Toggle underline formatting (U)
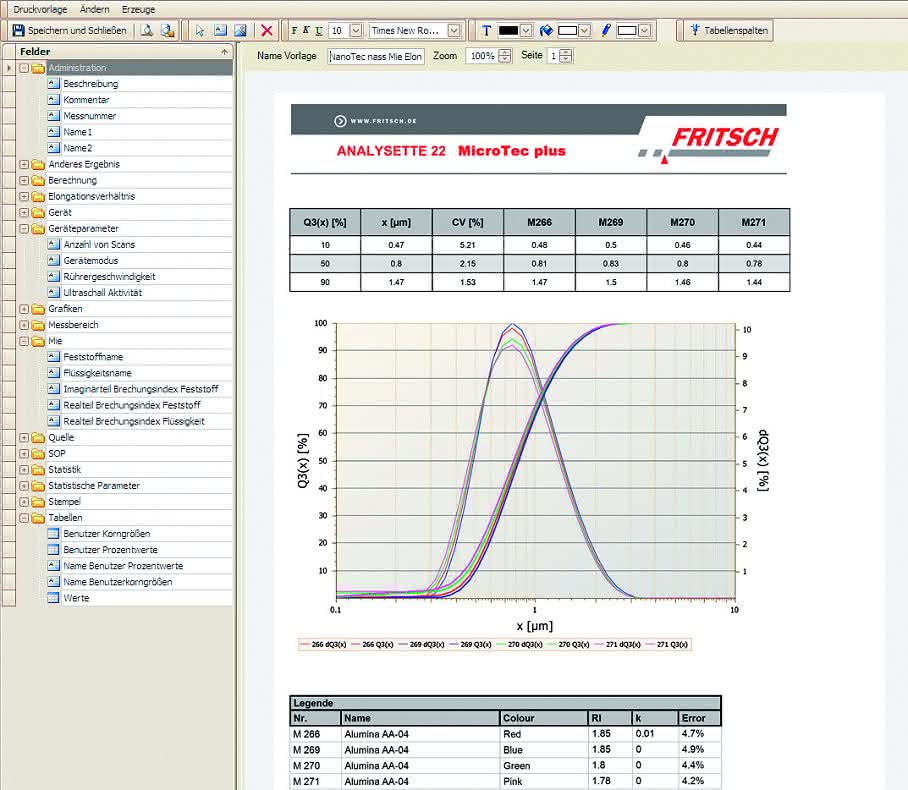The image size is (908, 790). point(319,30)
